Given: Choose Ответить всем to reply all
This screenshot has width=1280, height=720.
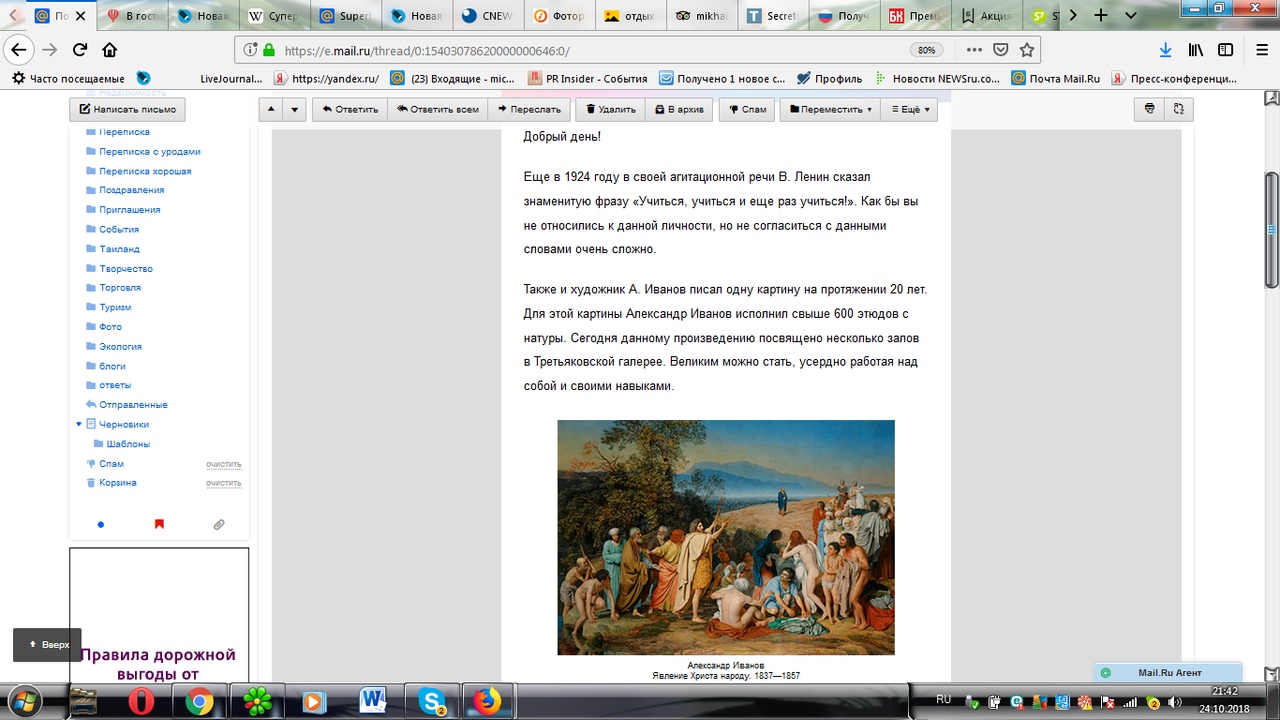Looking at the screenshot, I should (438, 109).
